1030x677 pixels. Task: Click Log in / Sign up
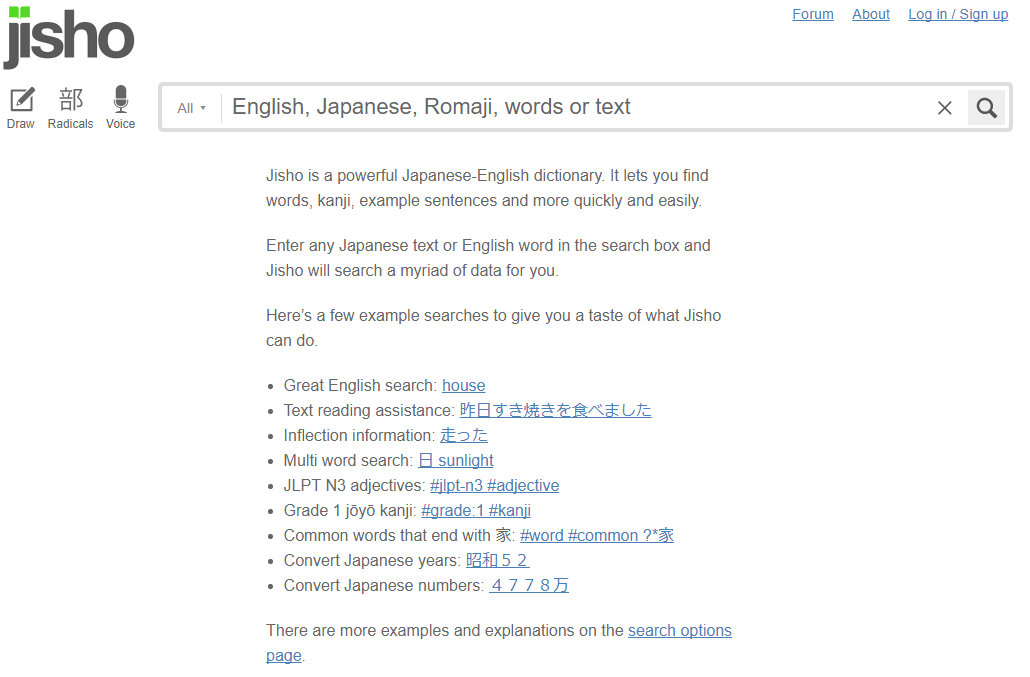coord(958,14)
